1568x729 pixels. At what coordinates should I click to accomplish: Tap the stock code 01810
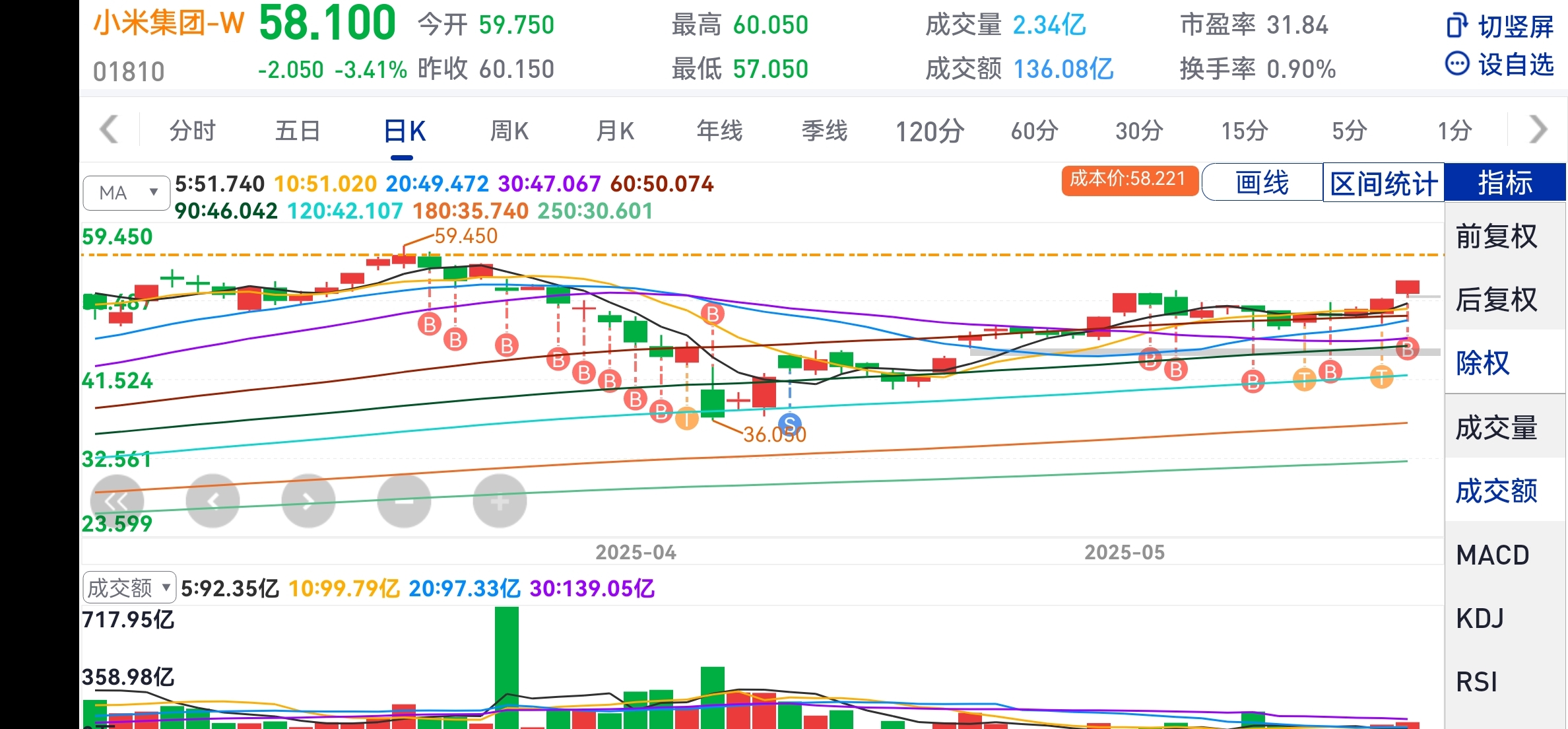[129, 71]
